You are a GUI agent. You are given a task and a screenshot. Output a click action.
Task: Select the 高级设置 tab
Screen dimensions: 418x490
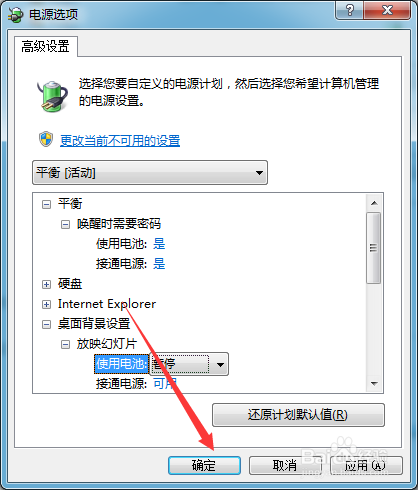(46, 46)
